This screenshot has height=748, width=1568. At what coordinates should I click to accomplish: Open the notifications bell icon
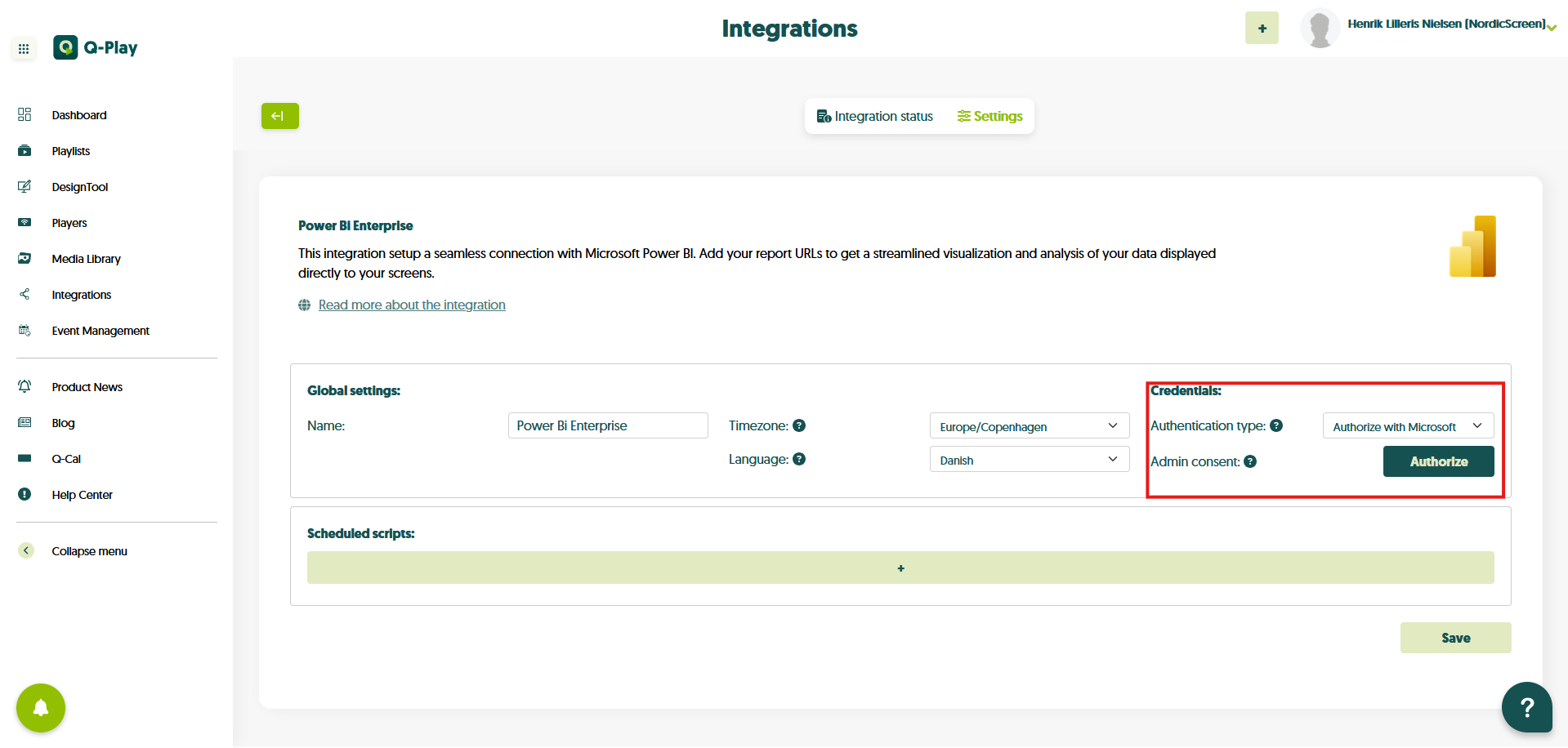41,708
